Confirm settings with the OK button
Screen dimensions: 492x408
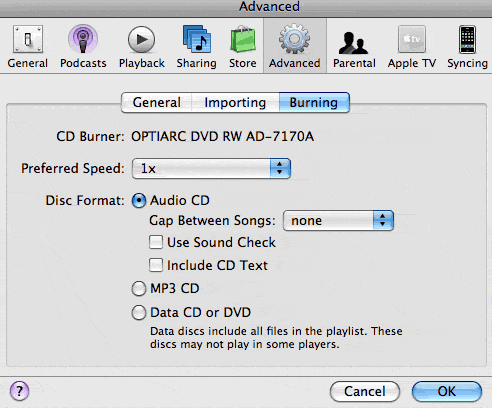(x=447, y=391)
